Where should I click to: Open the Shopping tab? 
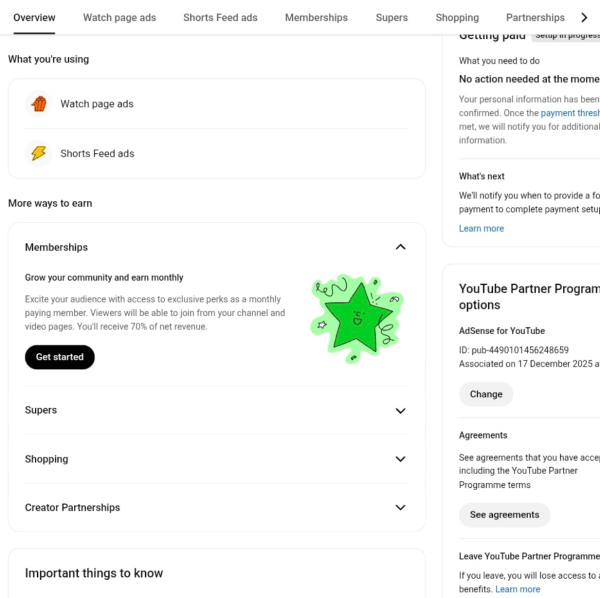[x=457, y=18]
